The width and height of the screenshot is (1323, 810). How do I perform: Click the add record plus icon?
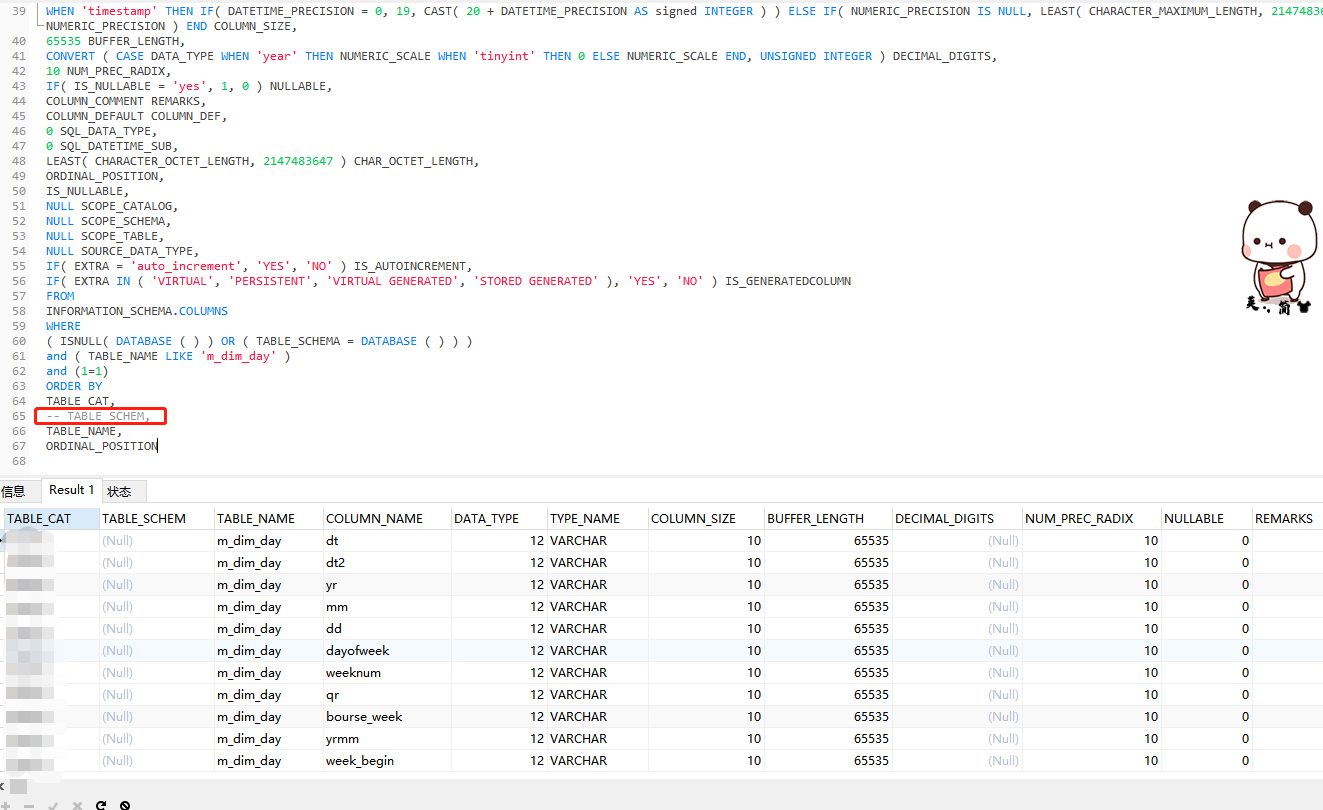pos(5,805)
